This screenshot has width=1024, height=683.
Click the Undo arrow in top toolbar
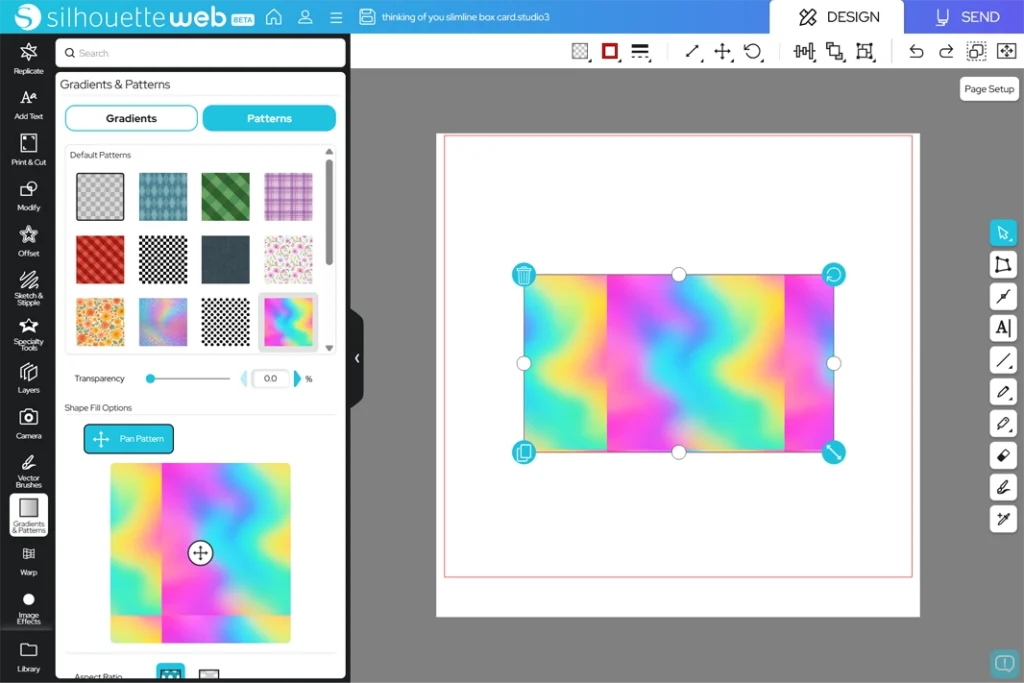click(x=915, y=51)
